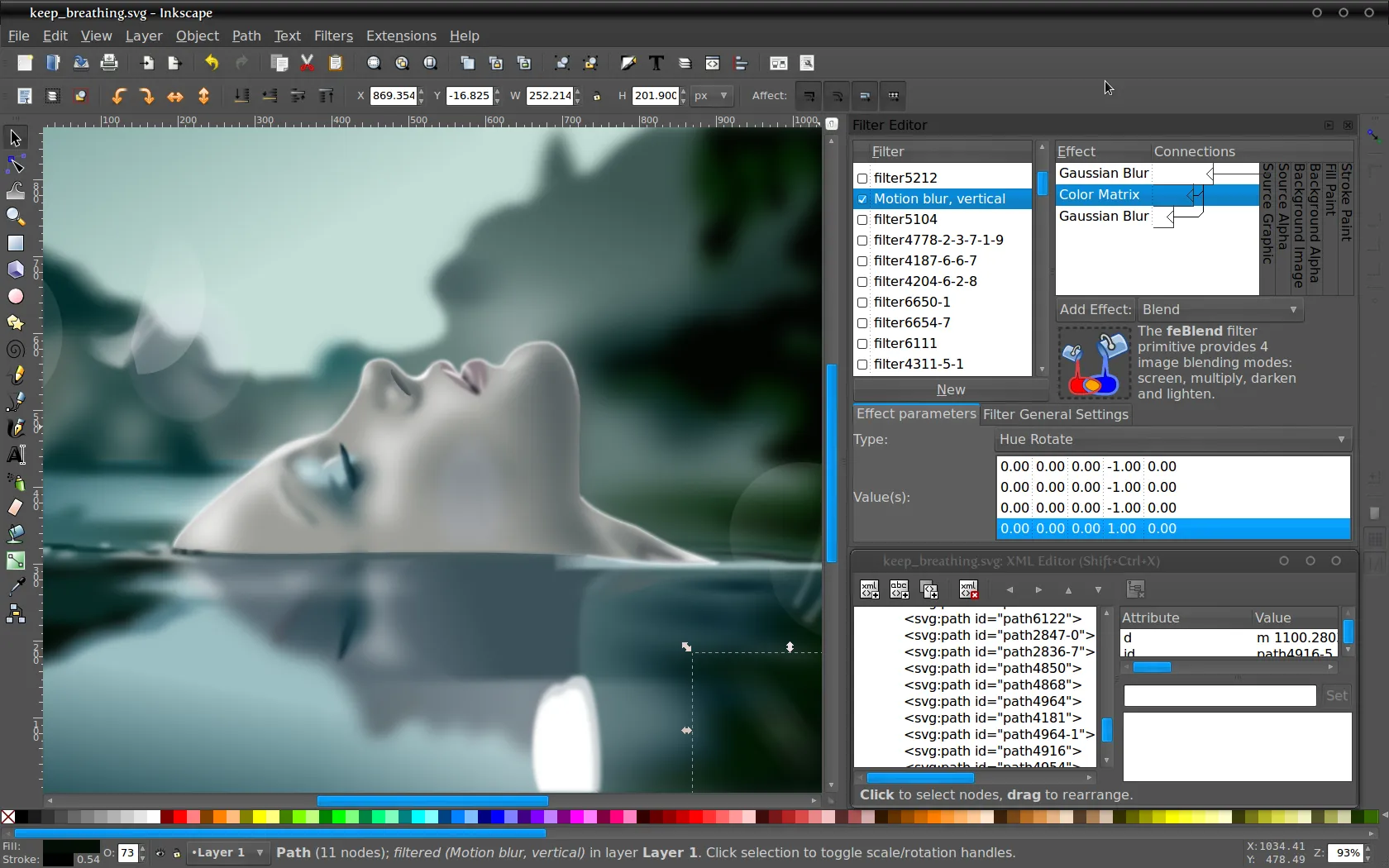Open the Fill and Stroke dialog icon
The width and height of the screenshot is (1389, 868).
(x=628, y=63)
